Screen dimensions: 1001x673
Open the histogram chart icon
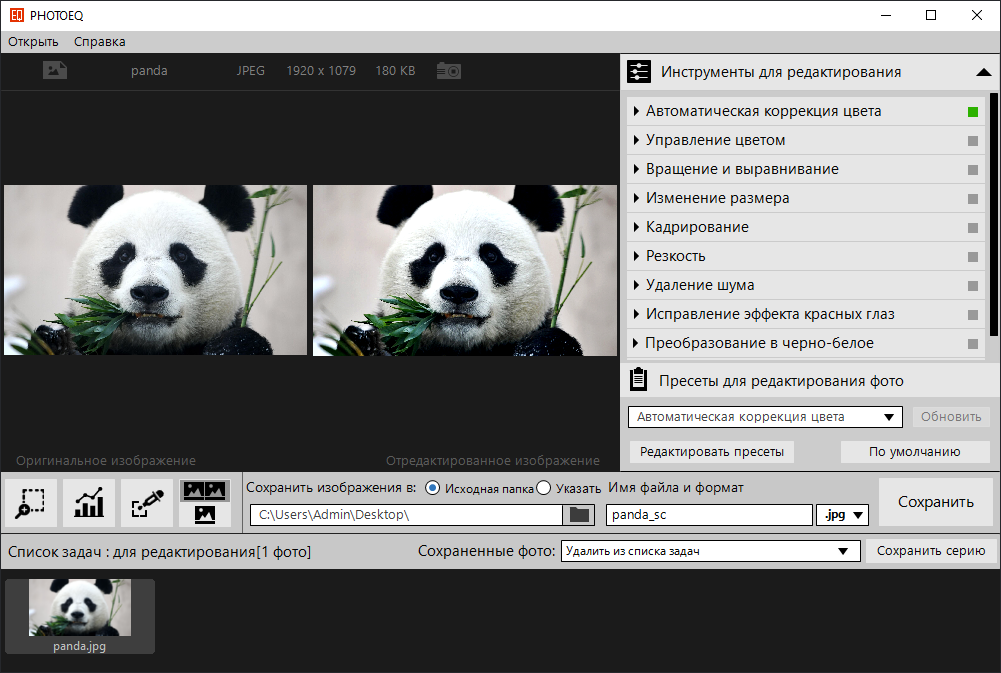point(89,502)
